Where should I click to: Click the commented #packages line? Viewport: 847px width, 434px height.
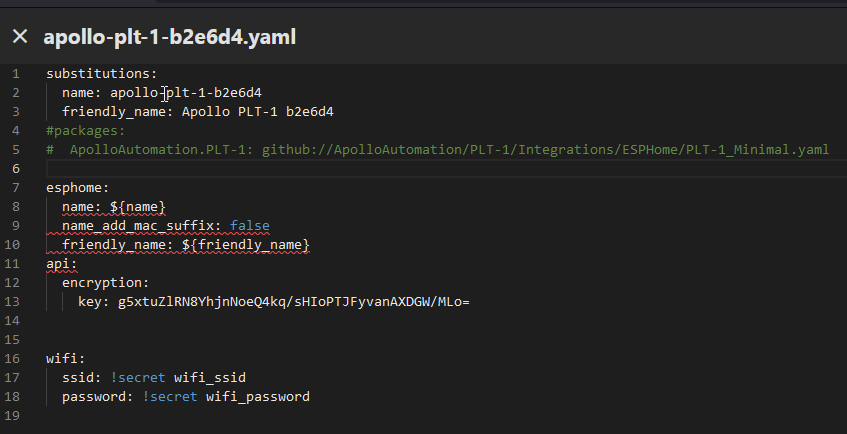point(85,130)
